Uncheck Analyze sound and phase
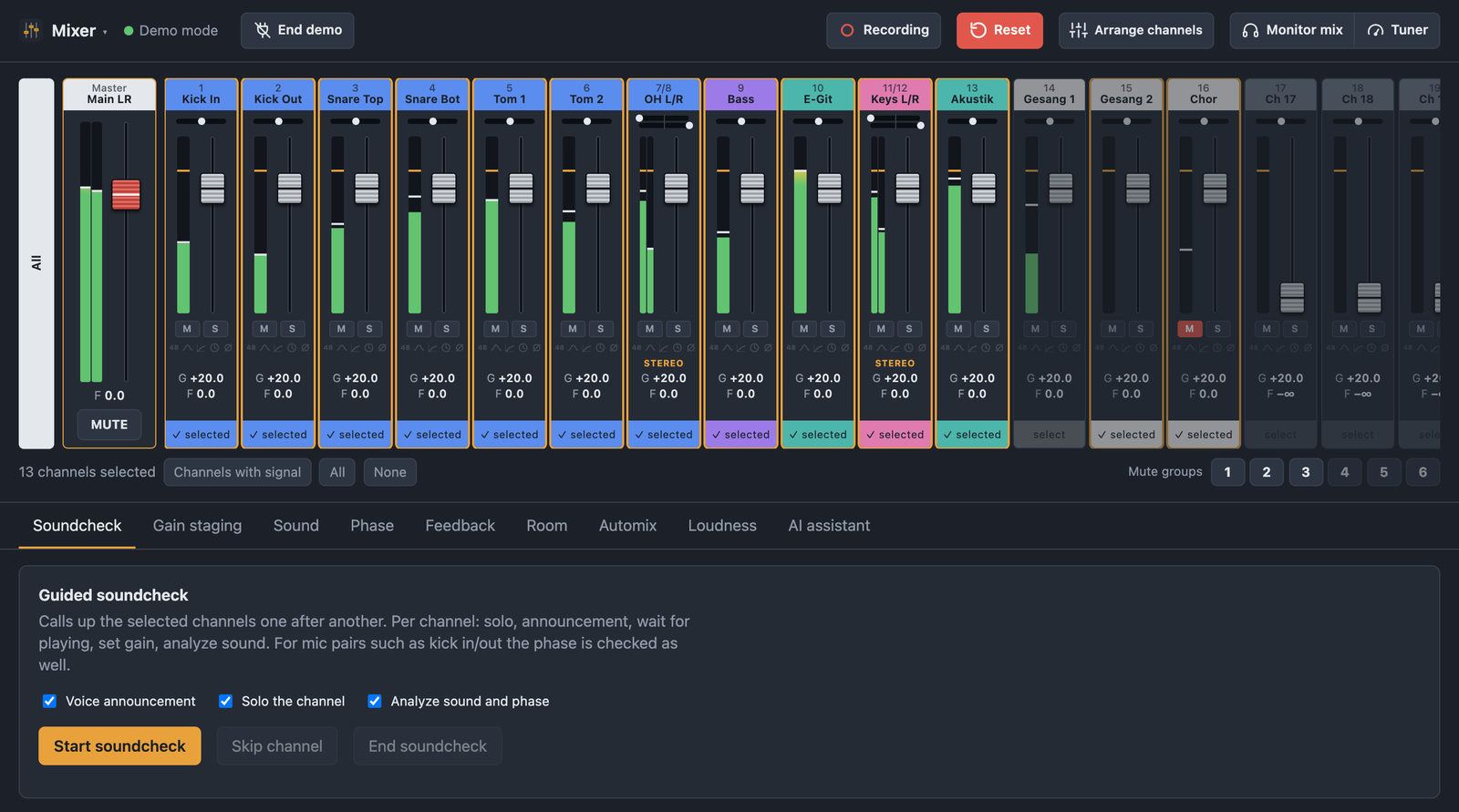This screenshot has height=812, width=1459. [x=375, y=701]
